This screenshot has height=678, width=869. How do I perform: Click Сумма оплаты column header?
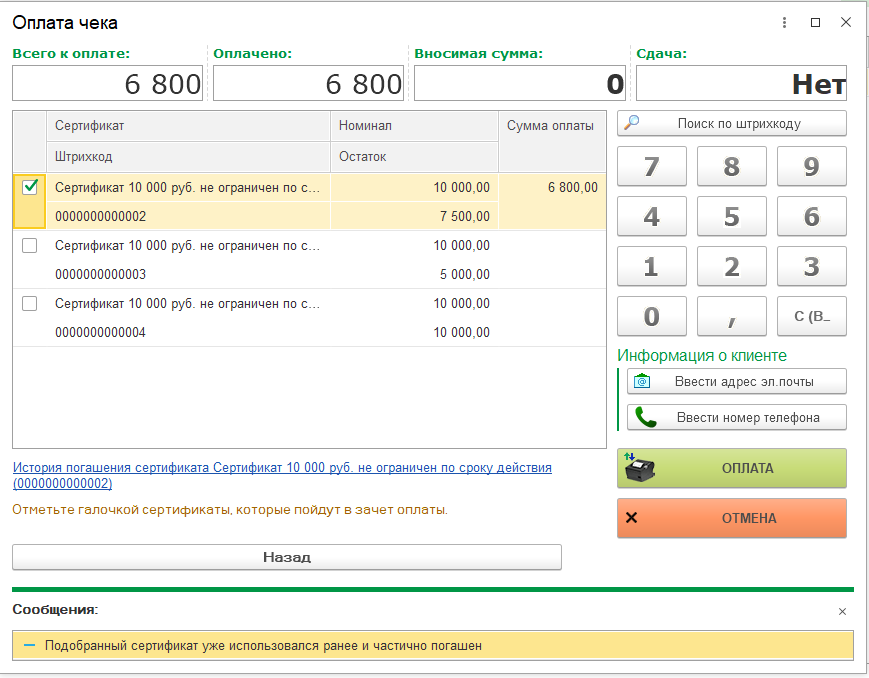pos(552,141)
